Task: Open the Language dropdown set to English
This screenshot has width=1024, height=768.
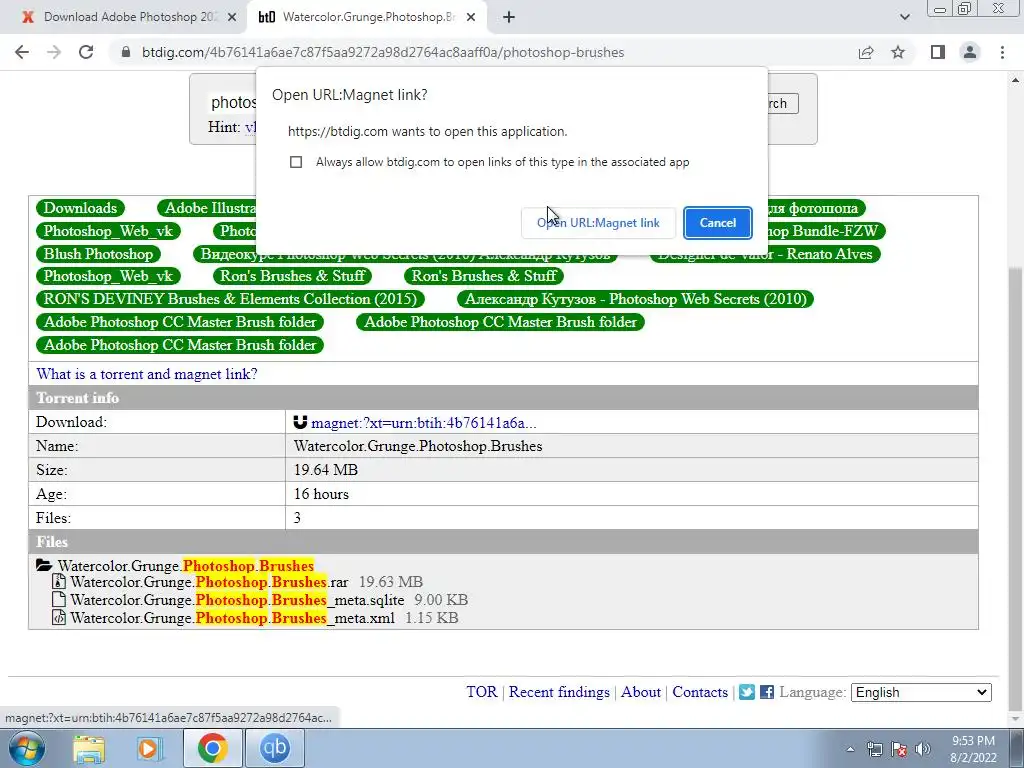Action: coord(921,692)
